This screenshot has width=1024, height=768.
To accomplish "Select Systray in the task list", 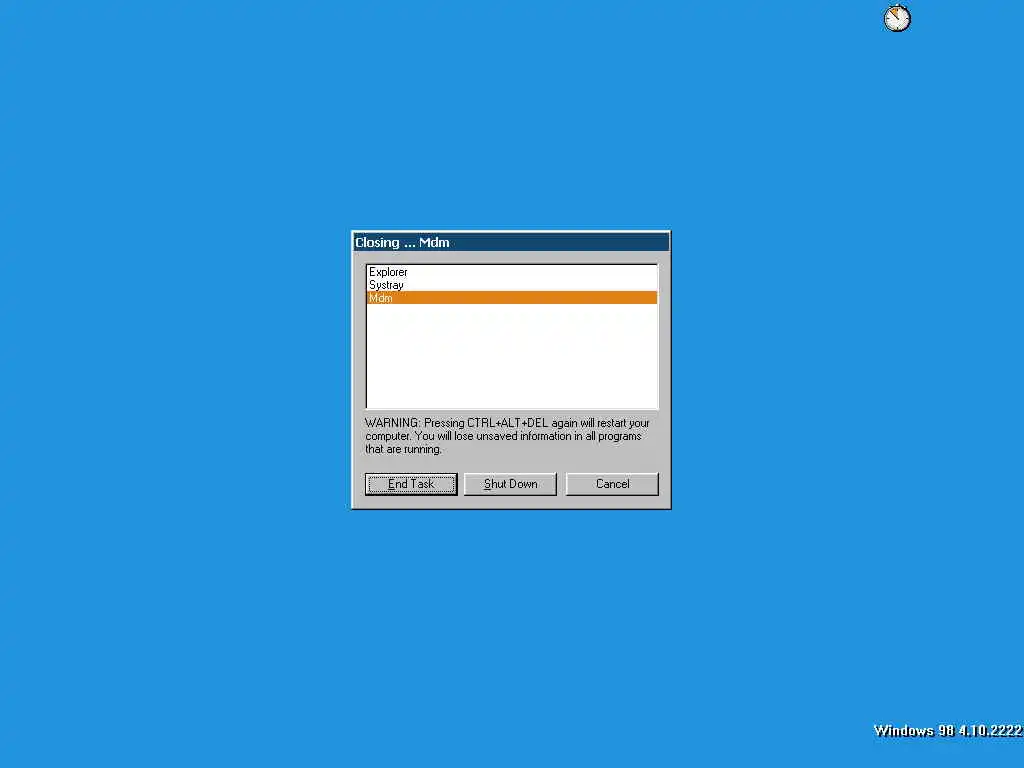I will click(x=512, y=285).
